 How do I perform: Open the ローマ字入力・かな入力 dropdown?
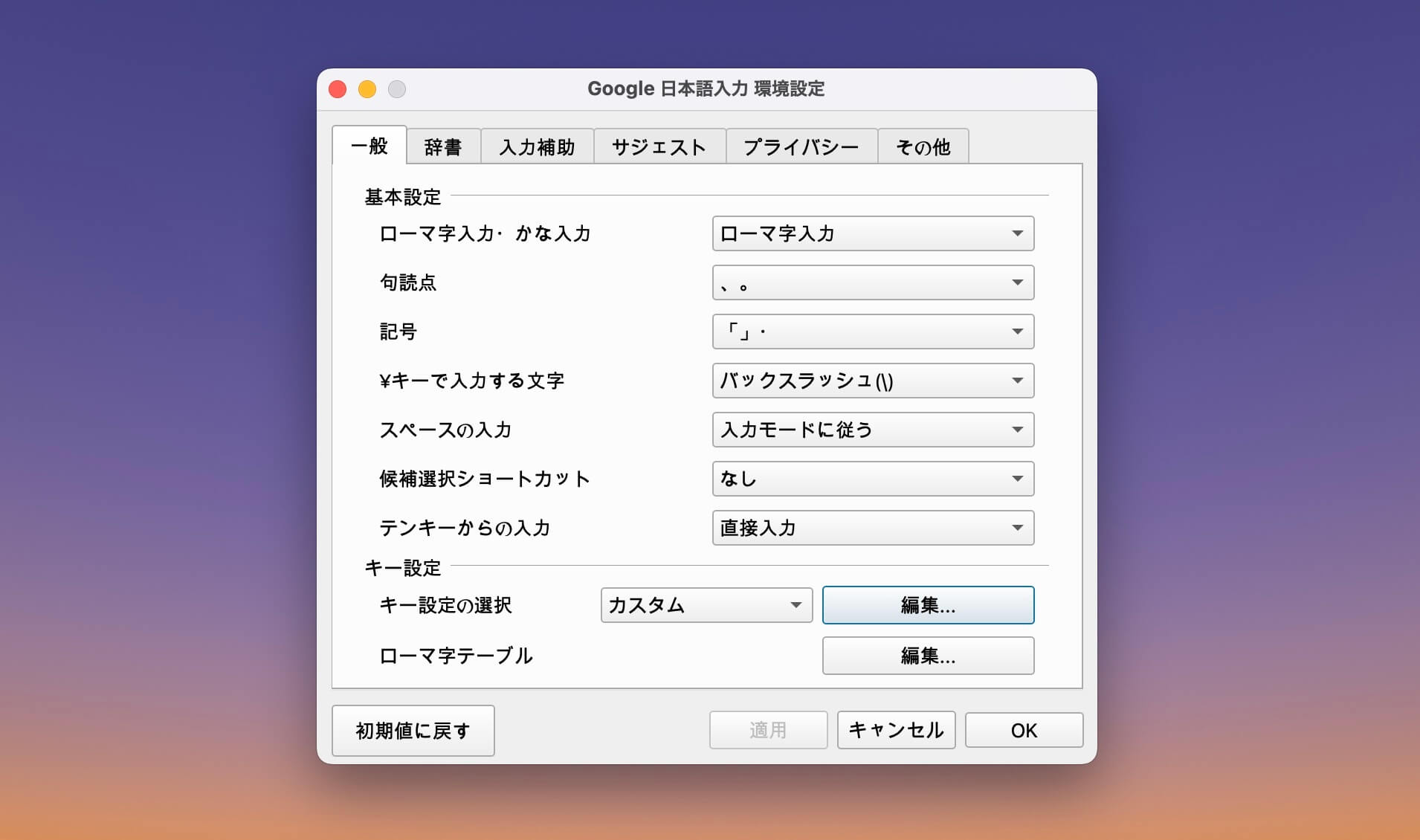pyautogui.click(x=873, y=233)
